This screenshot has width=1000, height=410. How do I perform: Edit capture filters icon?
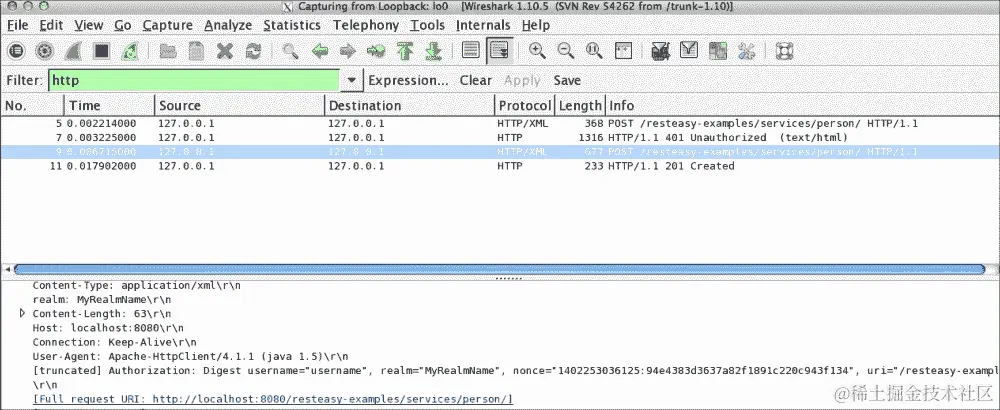point(661,50)
